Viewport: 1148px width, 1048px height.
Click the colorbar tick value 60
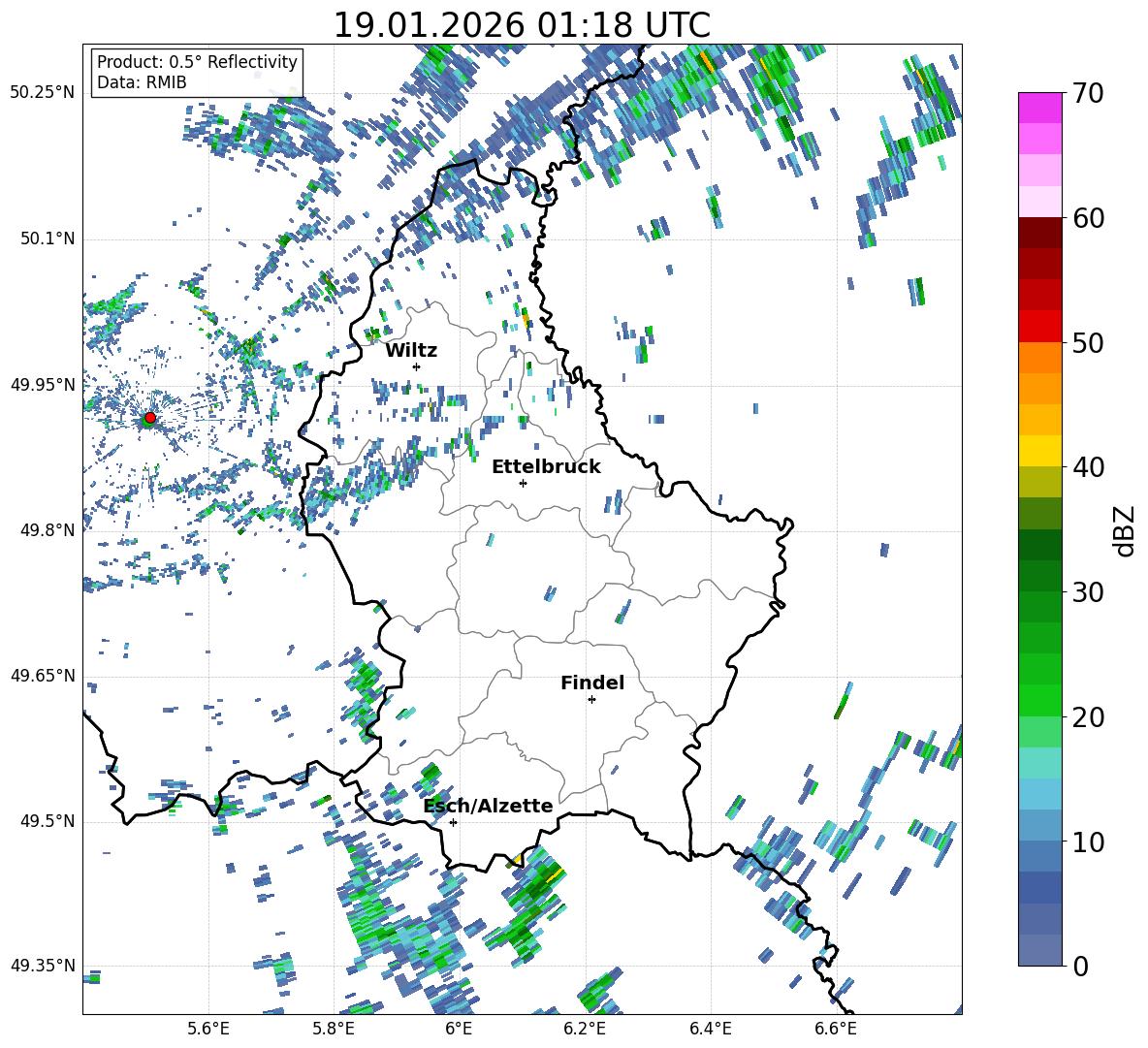pyautogui.click(x=1088, y=218)
